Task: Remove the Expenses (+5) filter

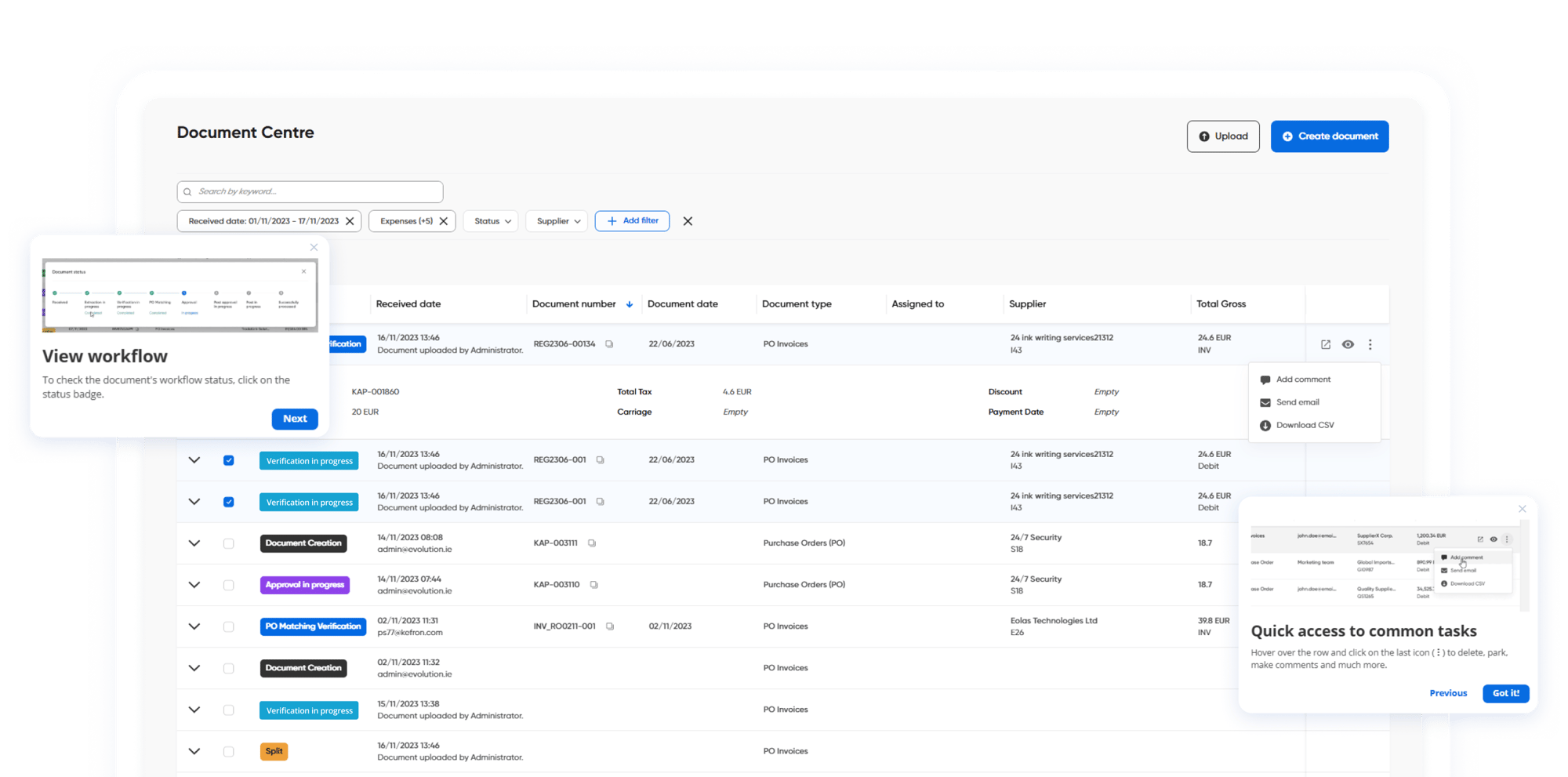Action: click(x=444, y=221)
